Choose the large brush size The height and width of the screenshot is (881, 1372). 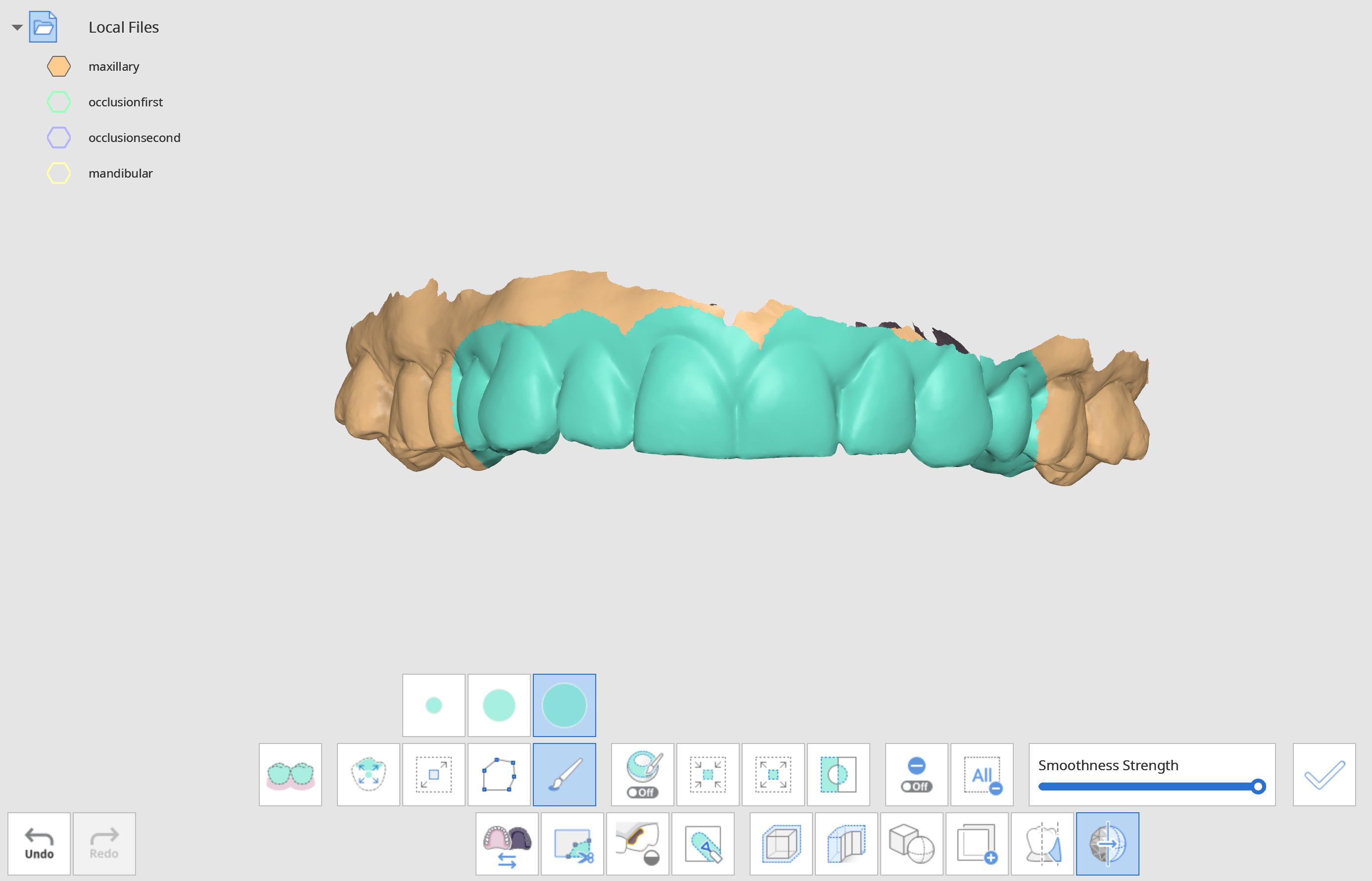pyautogui.click(x=564, y=705)
